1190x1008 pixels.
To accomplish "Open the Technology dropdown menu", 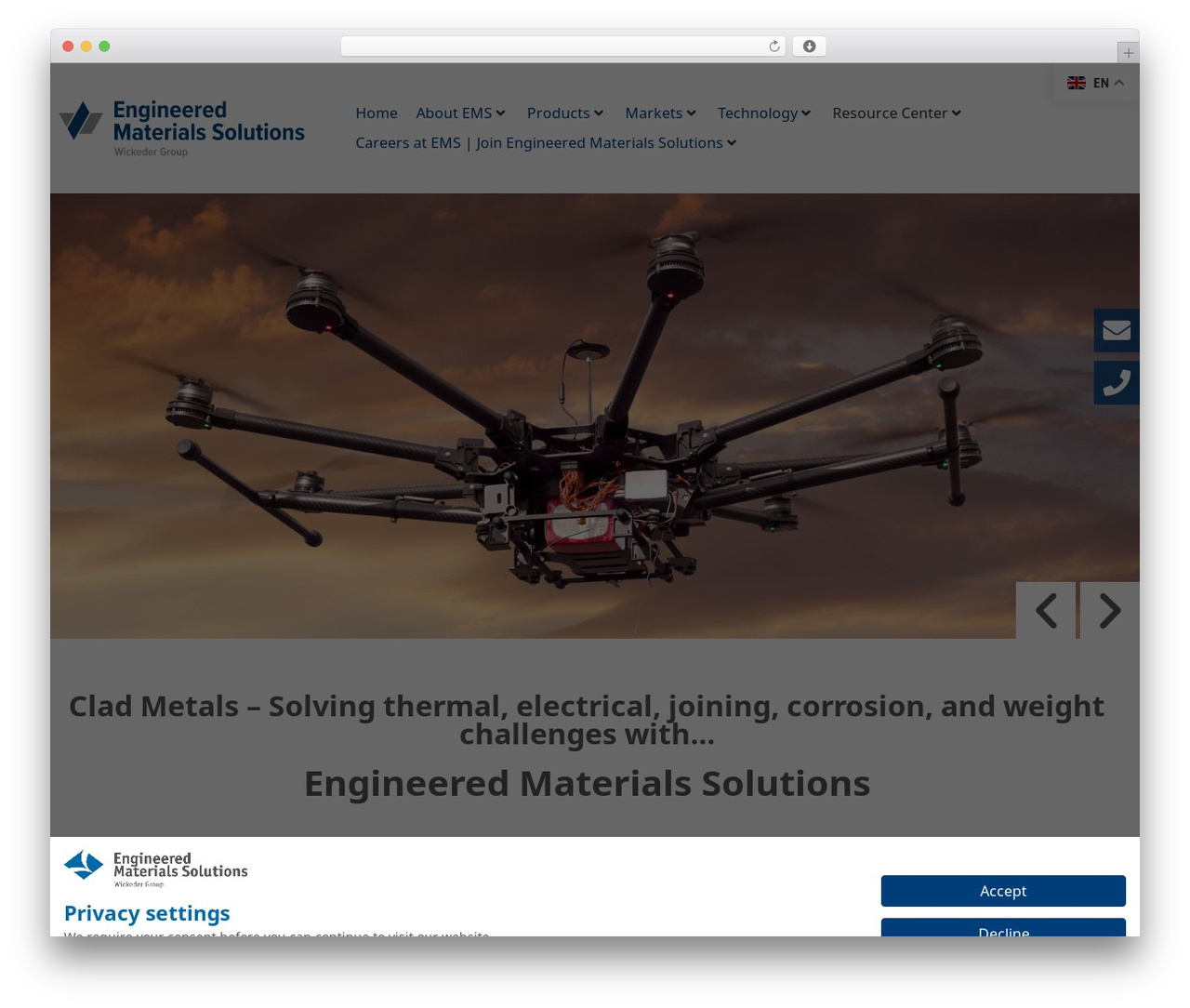I will tap(764, 113).
